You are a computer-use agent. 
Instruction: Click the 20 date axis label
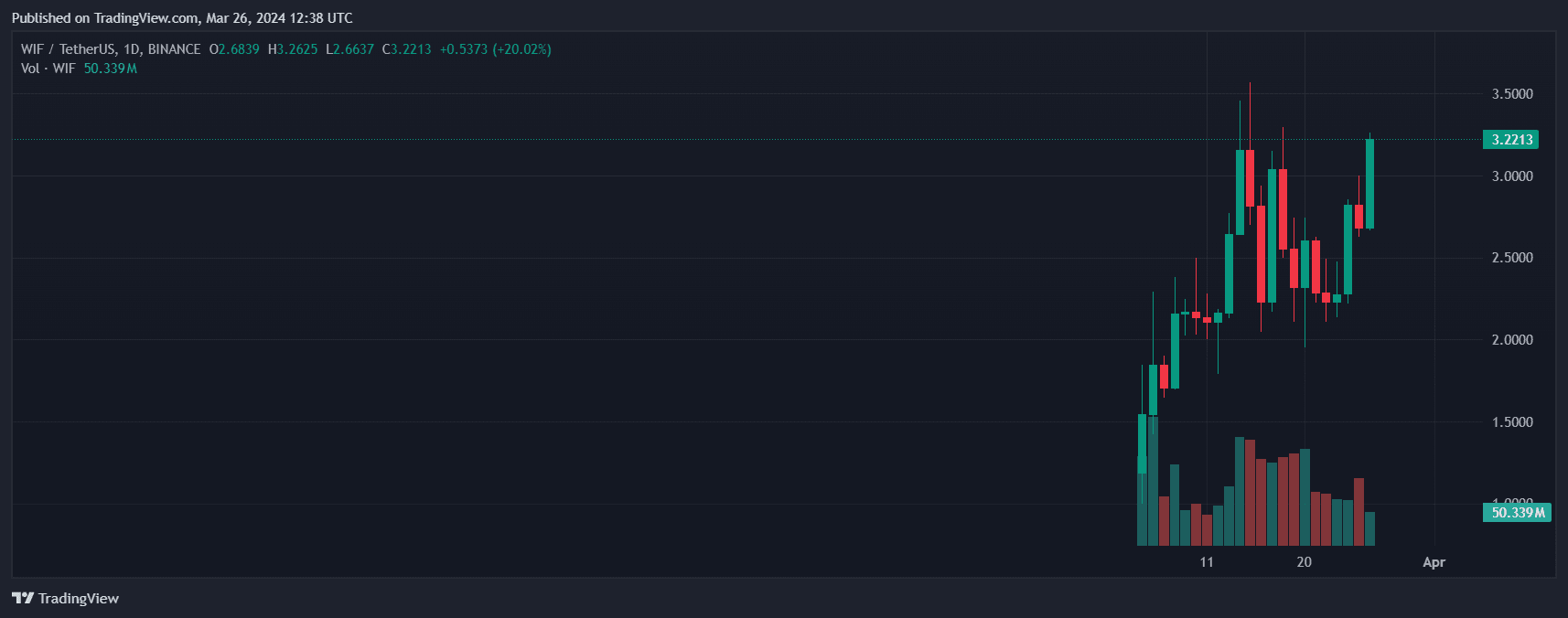pyautogui.click(x=1304, y=562)
